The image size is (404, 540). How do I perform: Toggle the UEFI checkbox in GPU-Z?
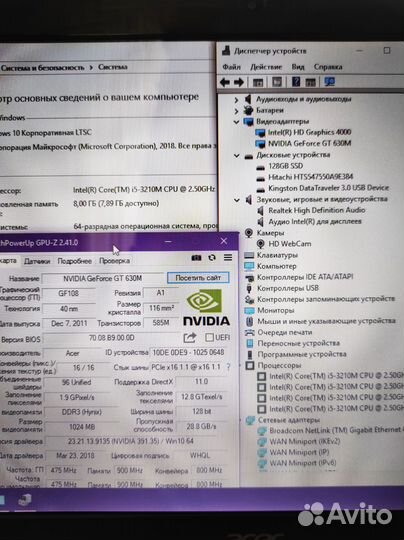(x=209, y=337)
